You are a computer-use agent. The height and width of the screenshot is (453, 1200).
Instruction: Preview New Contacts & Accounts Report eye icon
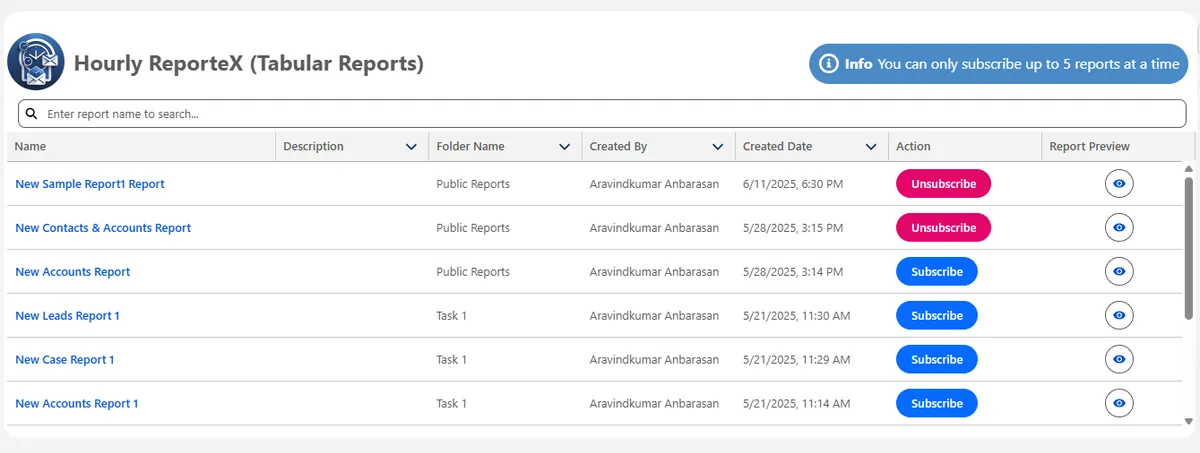(1119, 228)
